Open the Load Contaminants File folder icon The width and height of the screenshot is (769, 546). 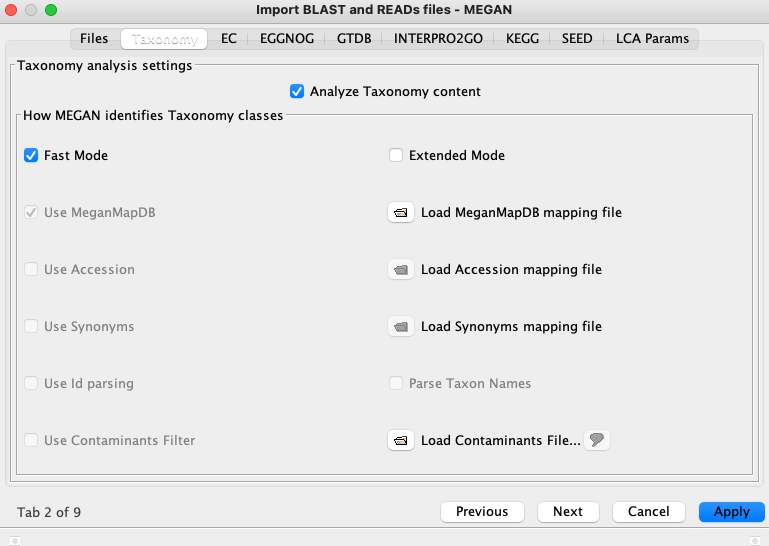pos(401,440)
